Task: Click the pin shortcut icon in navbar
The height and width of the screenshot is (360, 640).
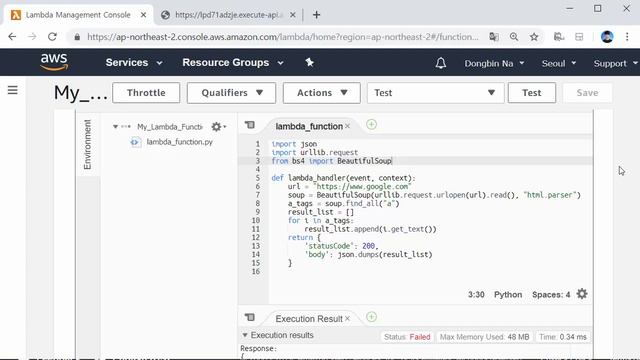Action: (309, 62)
